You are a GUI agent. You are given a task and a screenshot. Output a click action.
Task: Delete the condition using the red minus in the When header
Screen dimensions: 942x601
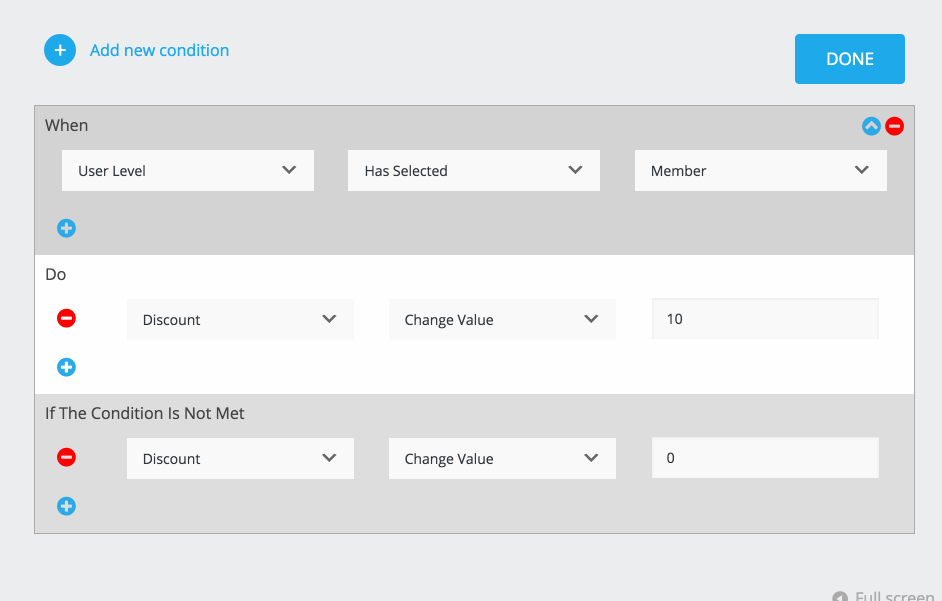click(895, 126)
